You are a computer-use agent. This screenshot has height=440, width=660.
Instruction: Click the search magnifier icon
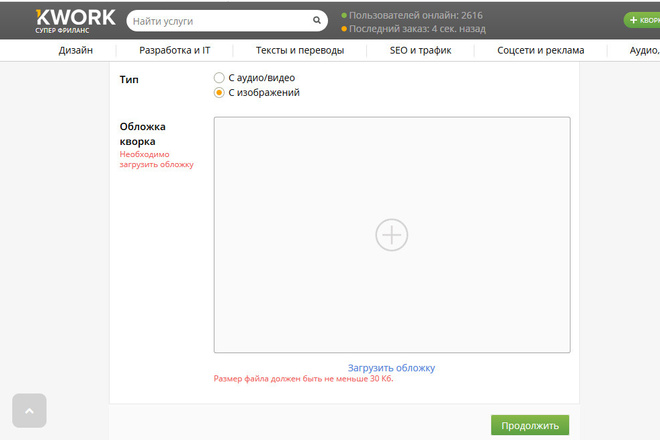click(x=317, y=20)
